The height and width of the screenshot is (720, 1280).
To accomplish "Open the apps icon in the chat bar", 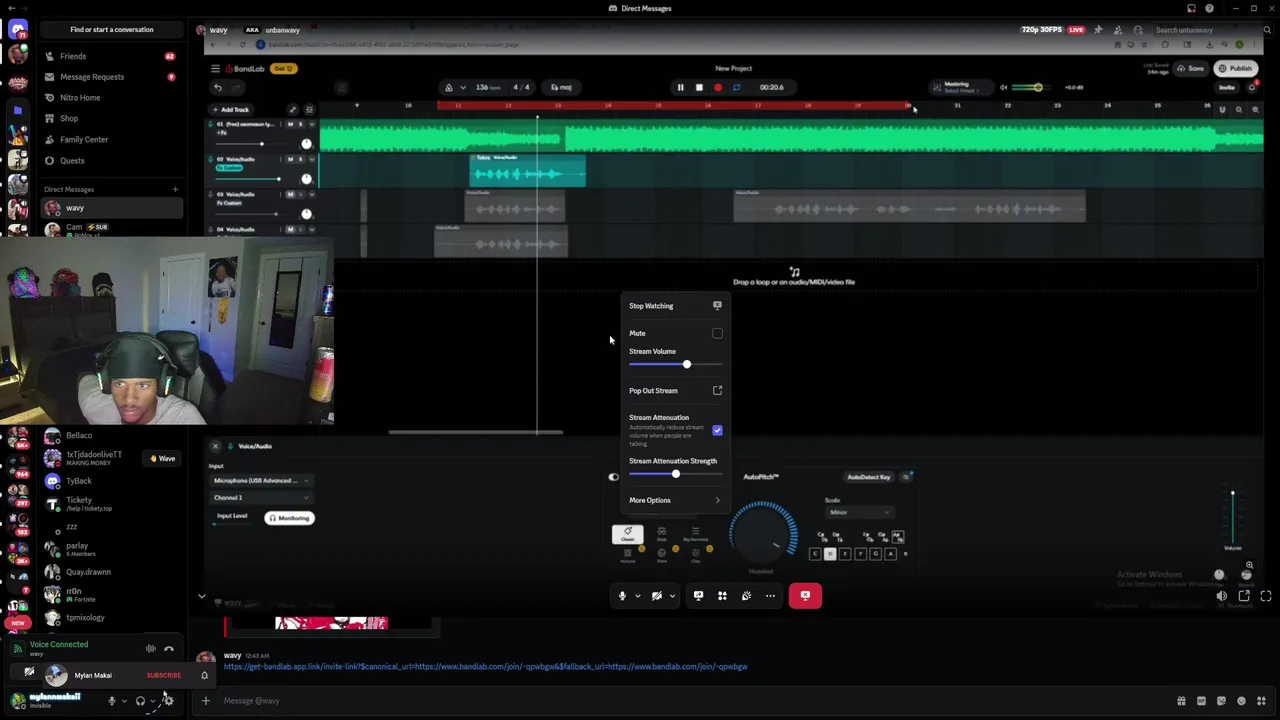I will [1262, 701].
